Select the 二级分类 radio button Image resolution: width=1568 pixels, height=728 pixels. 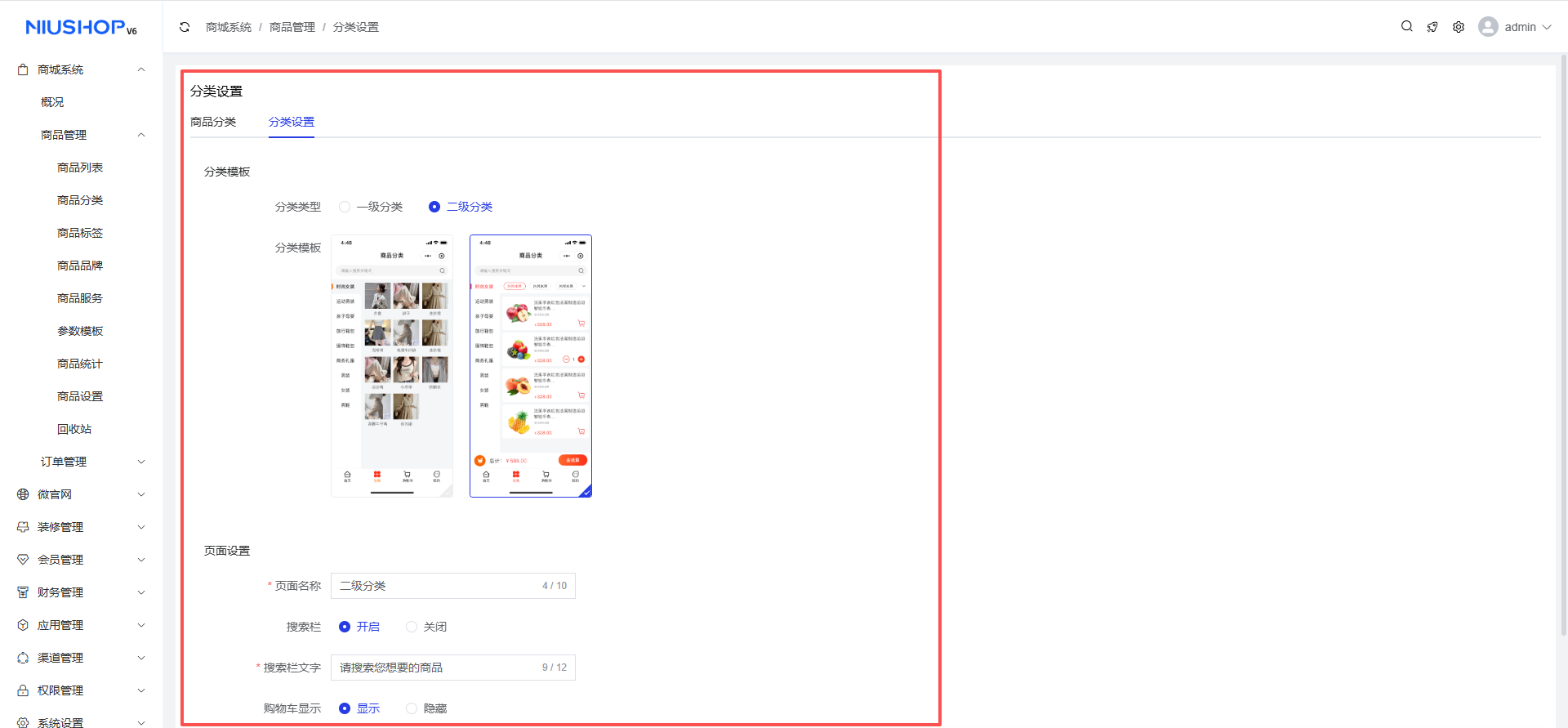[434, 207]
